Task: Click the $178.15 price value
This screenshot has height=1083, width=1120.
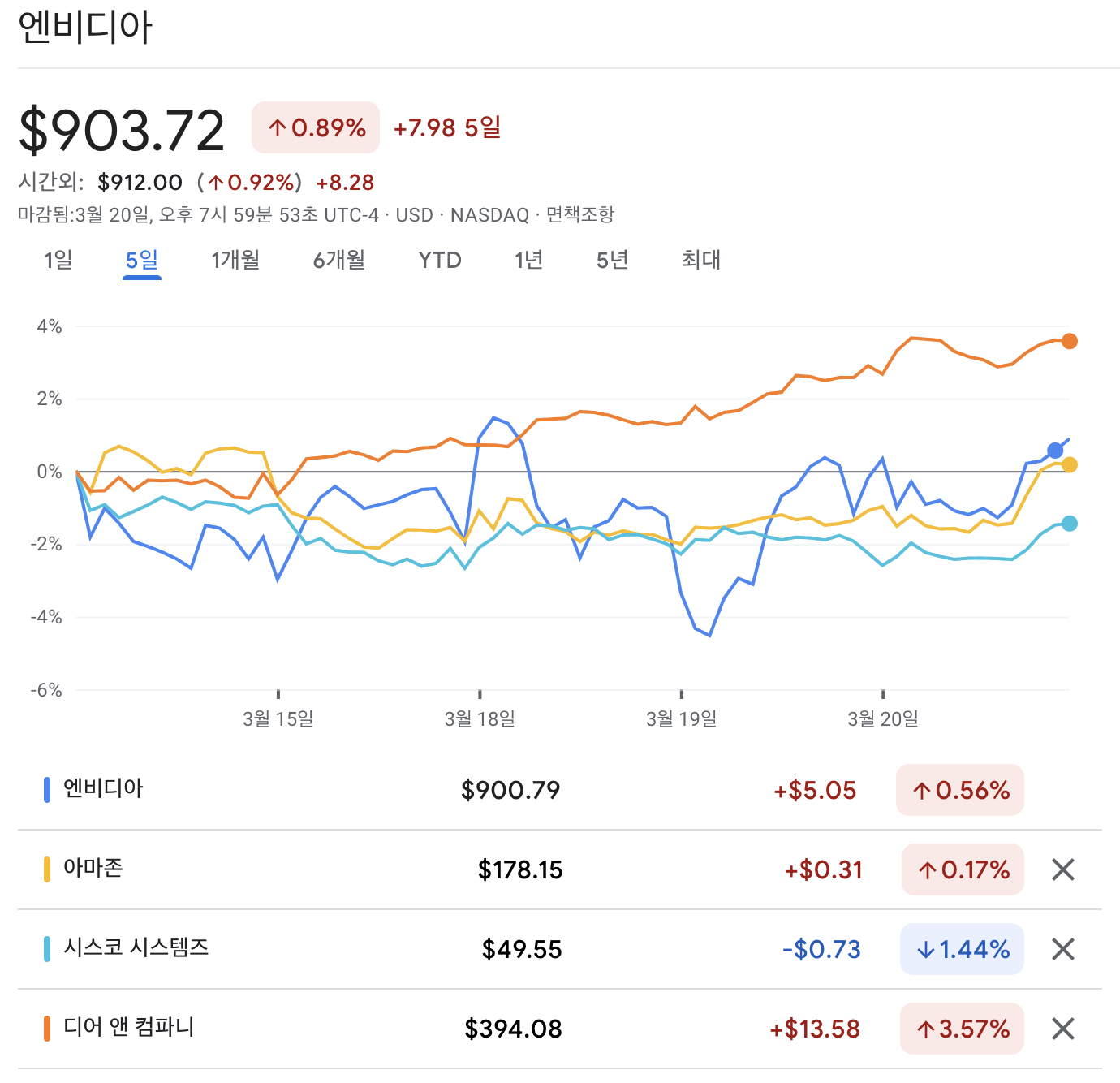Action: point(520,869)
